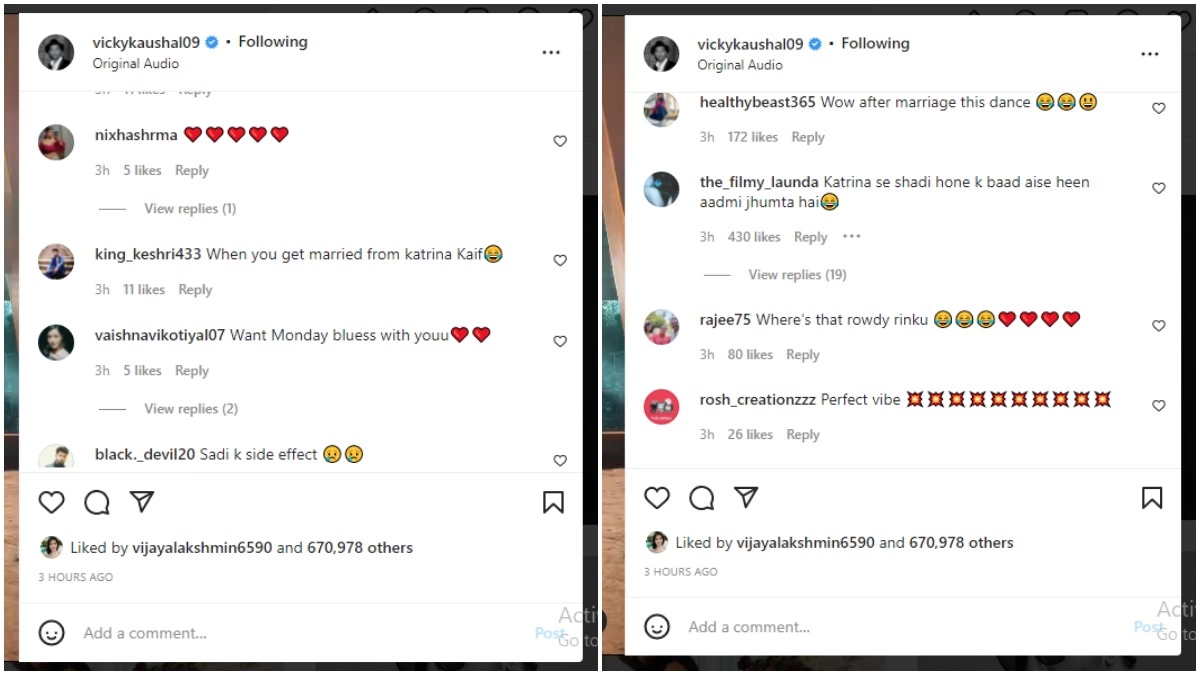Open rajee75's profile picture

point(662,327)
